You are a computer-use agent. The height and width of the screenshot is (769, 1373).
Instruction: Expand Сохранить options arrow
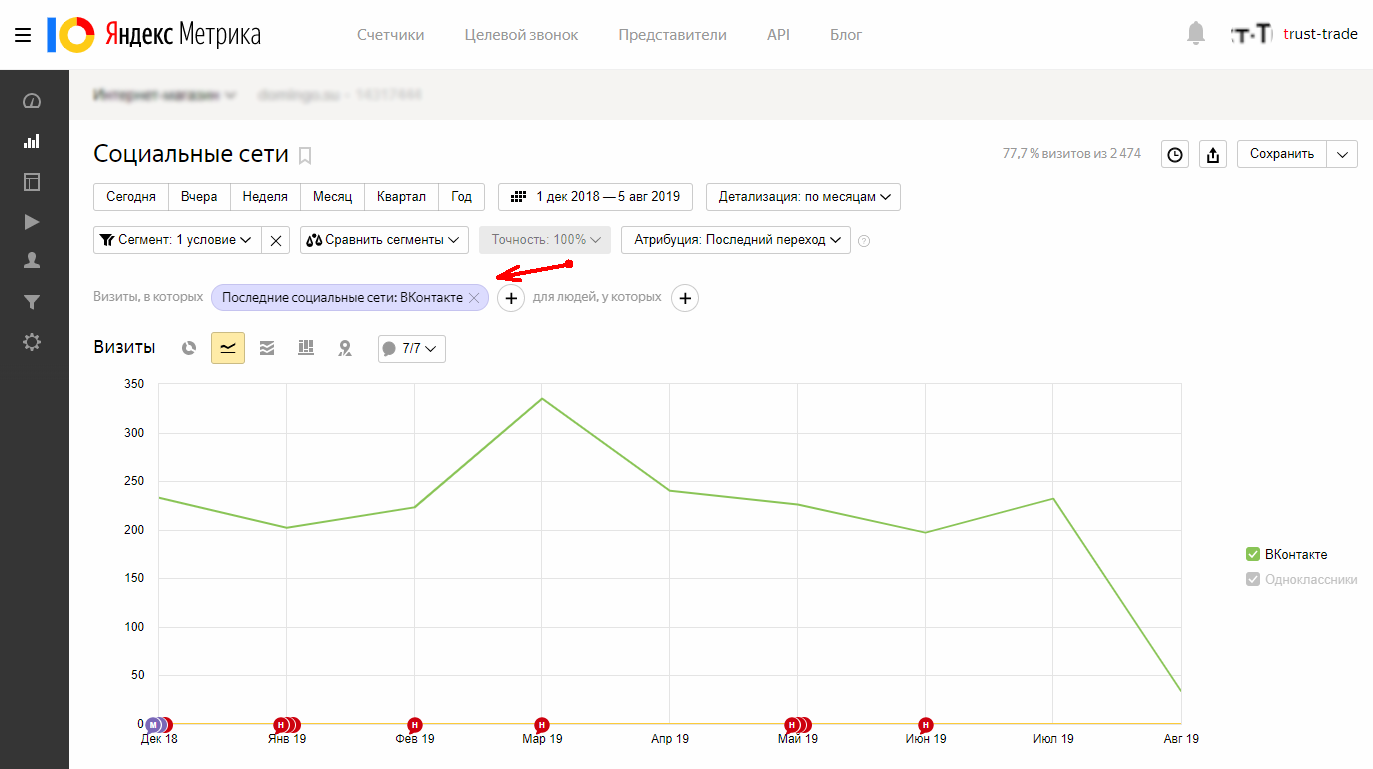(x=1342, y=154)
